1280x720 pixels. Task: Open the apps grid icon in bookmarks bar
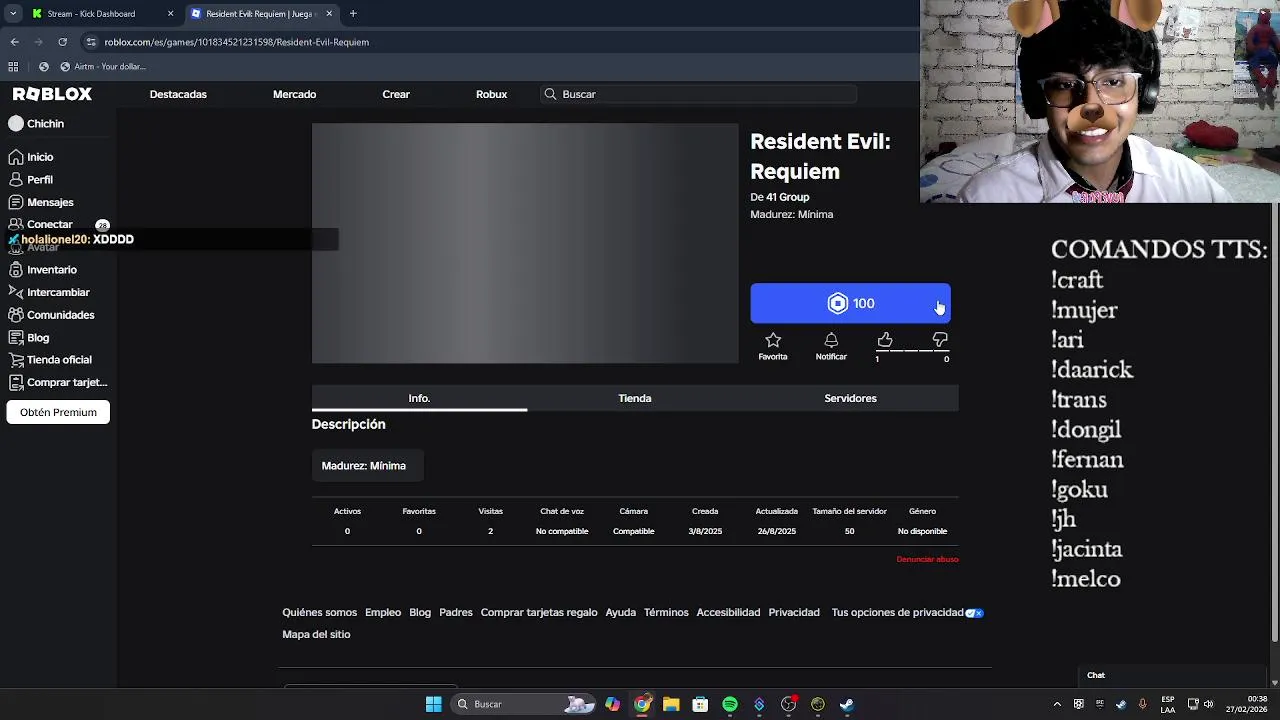click(13, 67)
